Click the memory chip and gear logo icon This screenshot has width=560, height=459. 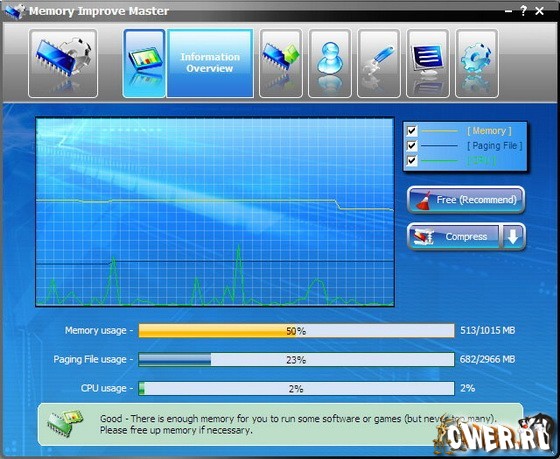(63, 63)
